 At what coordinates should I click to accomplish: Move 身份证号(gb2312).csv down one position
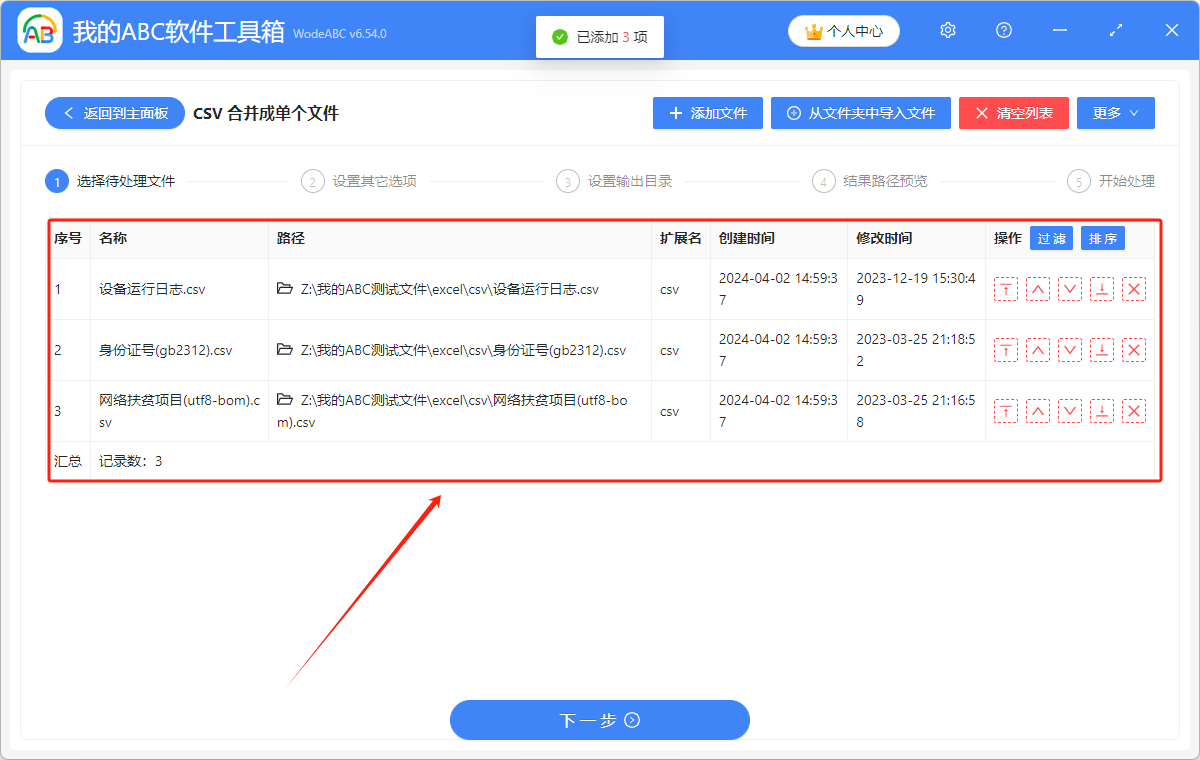1069,349
